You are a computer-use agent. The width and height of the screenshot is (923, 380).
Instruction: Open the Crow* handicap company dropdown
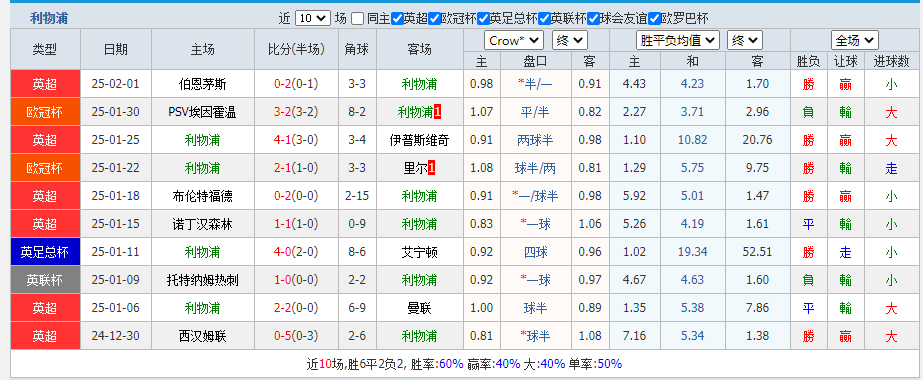tap(513, 41)
